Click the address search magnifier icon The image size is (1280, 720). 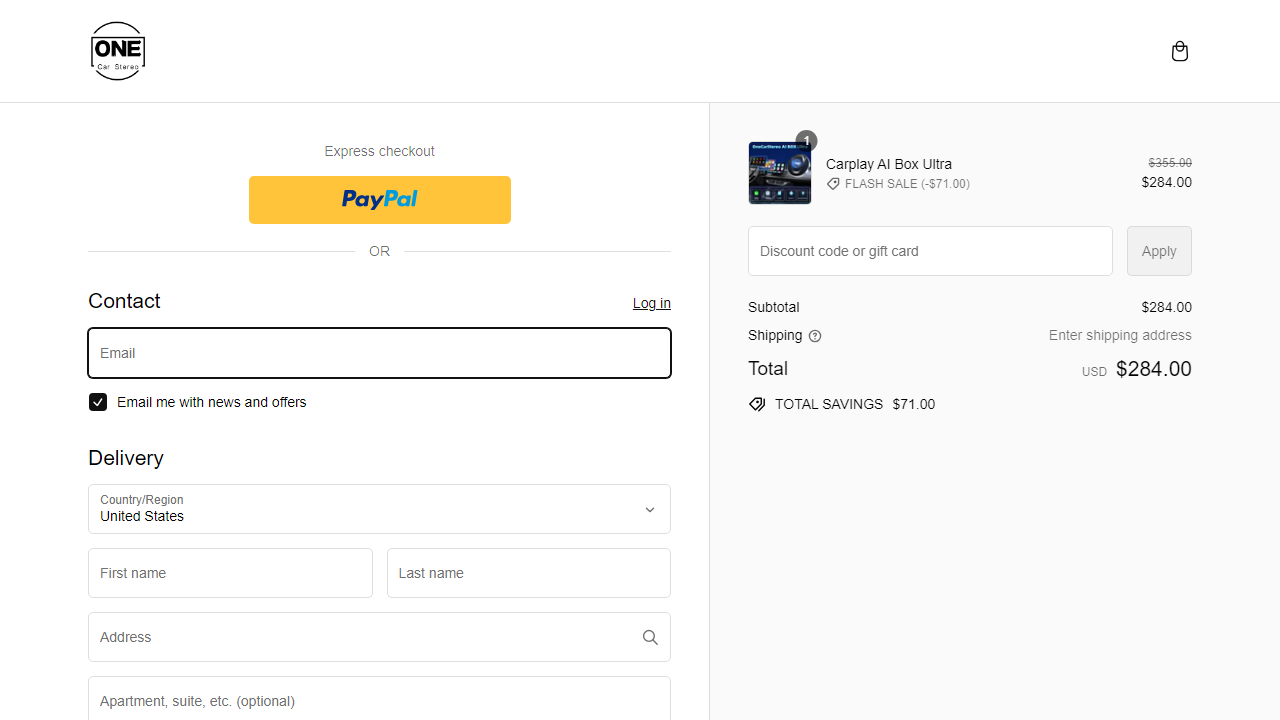click(x=650, y=637)
